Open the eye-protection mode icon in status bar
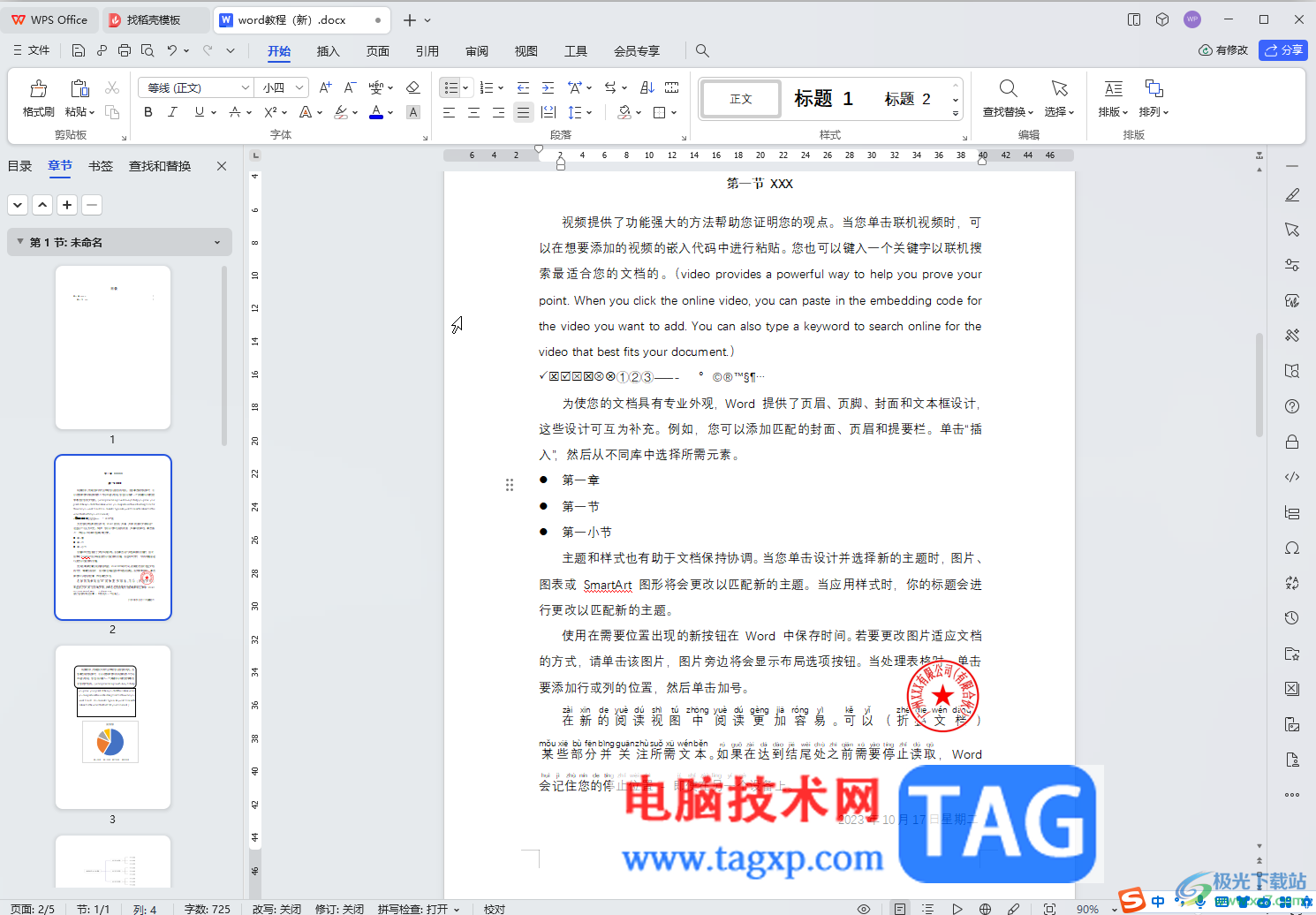1316x915 pixels. pos(864,909)
